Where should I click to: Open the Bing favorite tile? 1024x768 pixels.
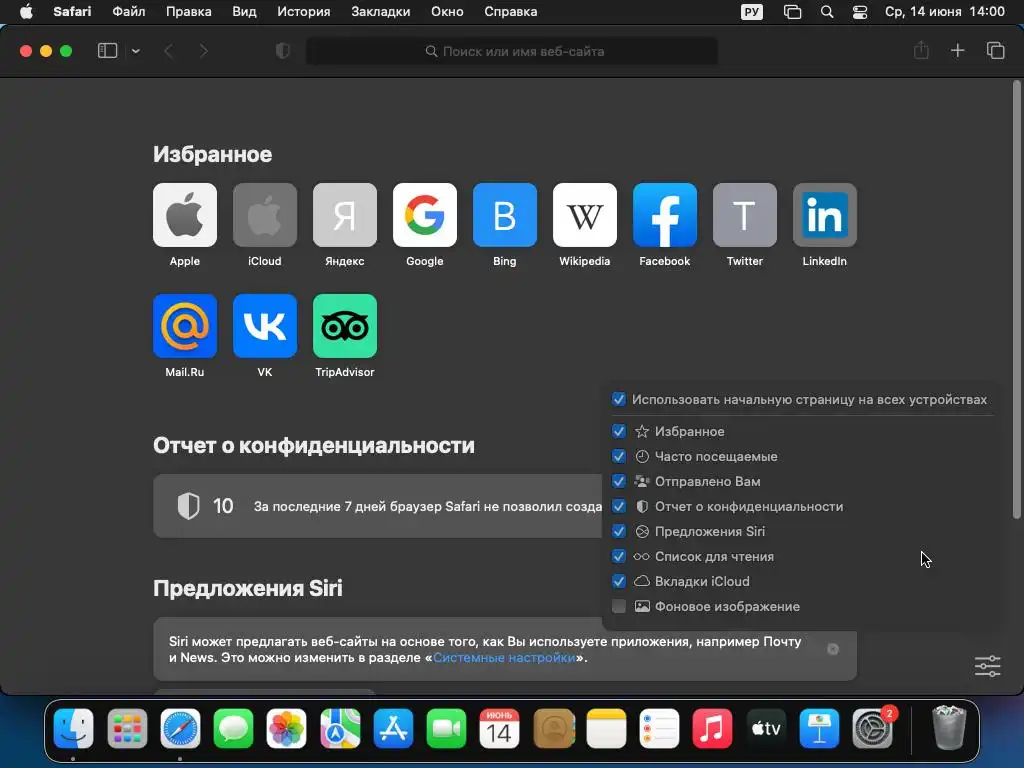[x=505, y=215]
